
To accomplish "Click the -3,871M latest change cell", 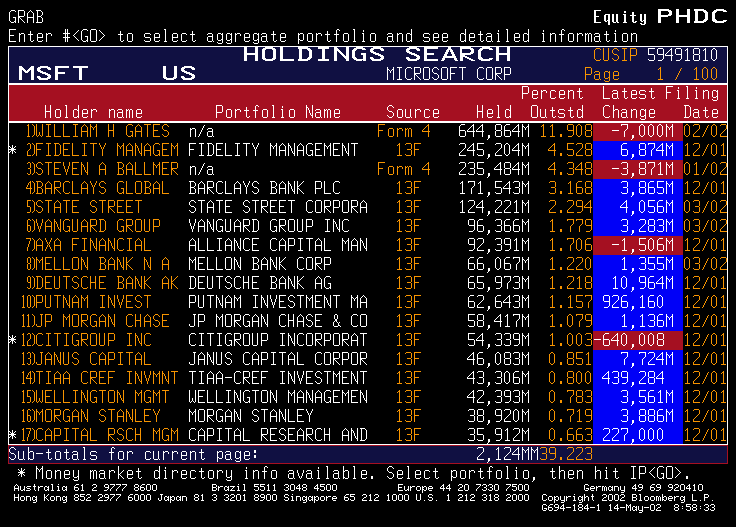I will 638,169.
